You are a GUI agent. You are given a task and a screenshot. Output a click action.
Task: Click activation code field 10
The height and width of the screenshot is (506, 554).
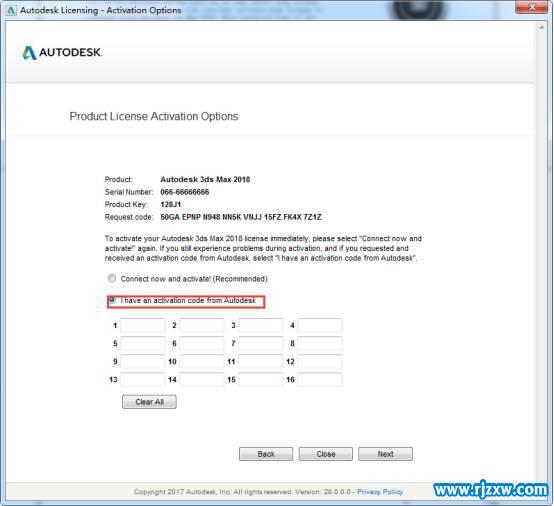pos(202,361)
